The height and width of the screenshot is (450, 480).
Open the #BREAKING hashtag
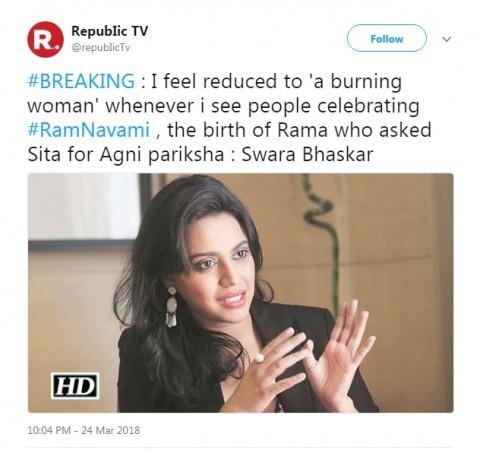(x=81, y=81)
